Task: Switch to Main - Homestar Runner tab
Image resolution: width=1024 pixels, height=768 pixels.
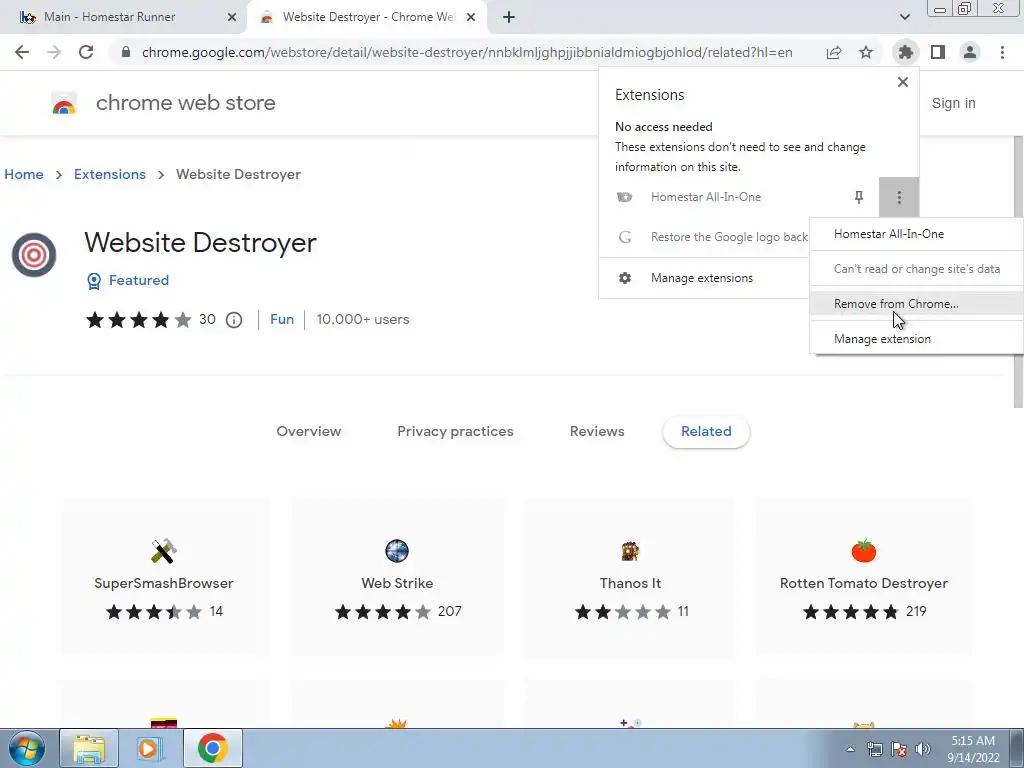Action: click(124, 17)
